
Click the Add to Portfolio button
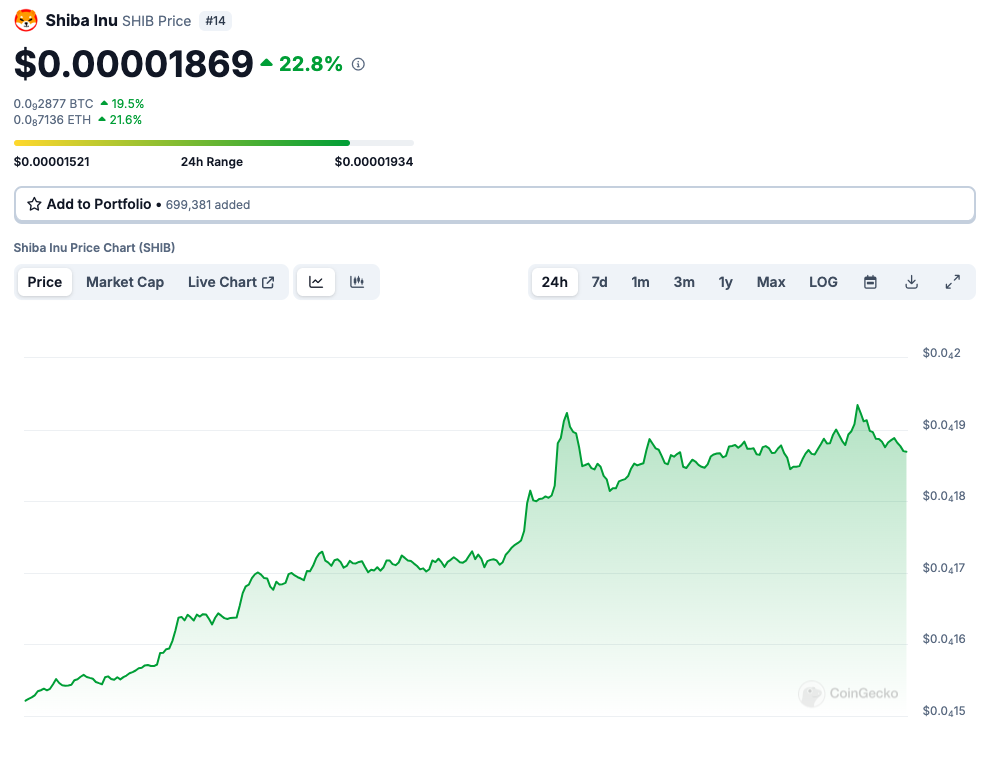tap(495, 205)
